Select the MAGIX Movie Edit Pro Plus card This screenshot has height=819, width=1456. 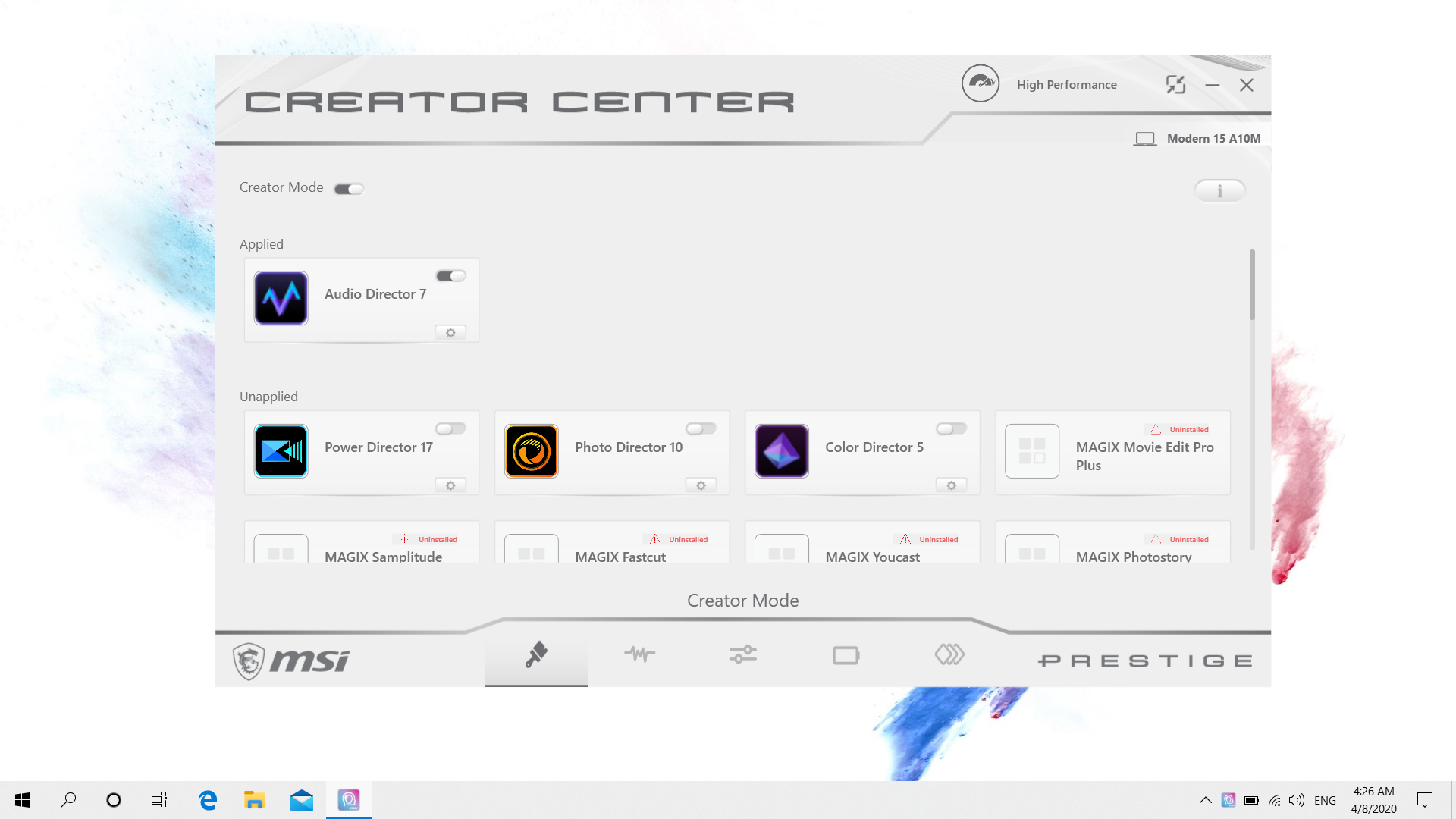tap(1112, 453)
